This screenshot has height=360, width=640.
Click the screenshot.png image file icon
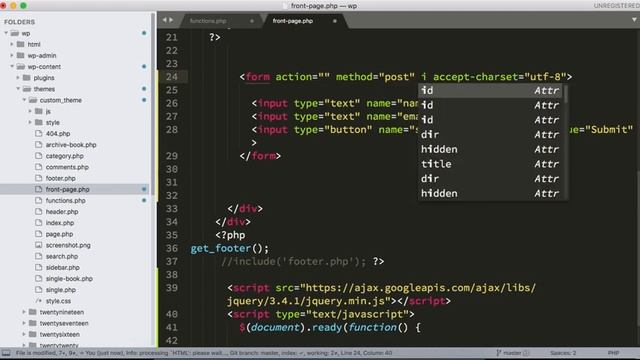[39, 245]
